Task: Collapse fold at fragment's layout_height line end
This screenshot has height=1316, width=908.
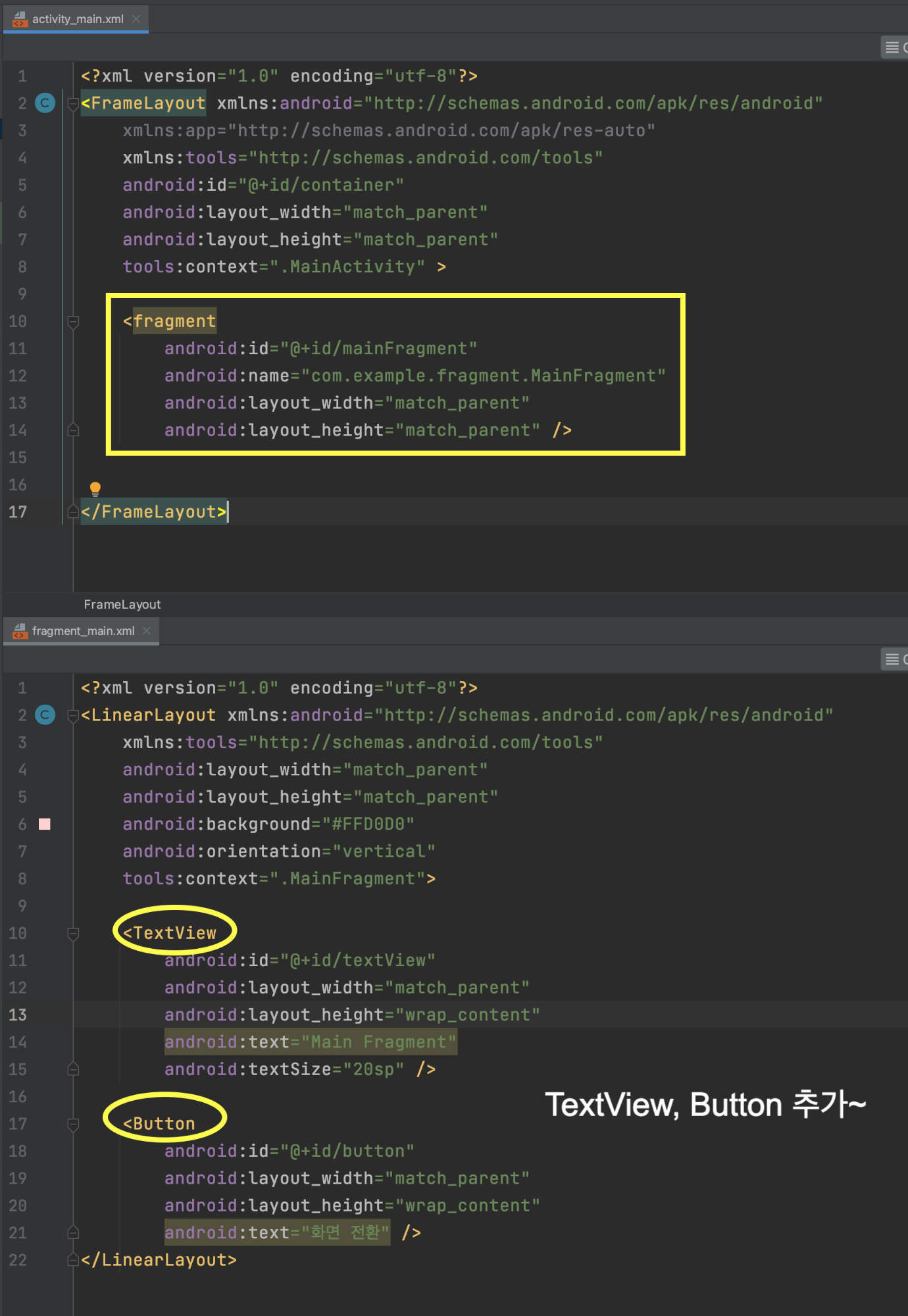Action: 73,430
